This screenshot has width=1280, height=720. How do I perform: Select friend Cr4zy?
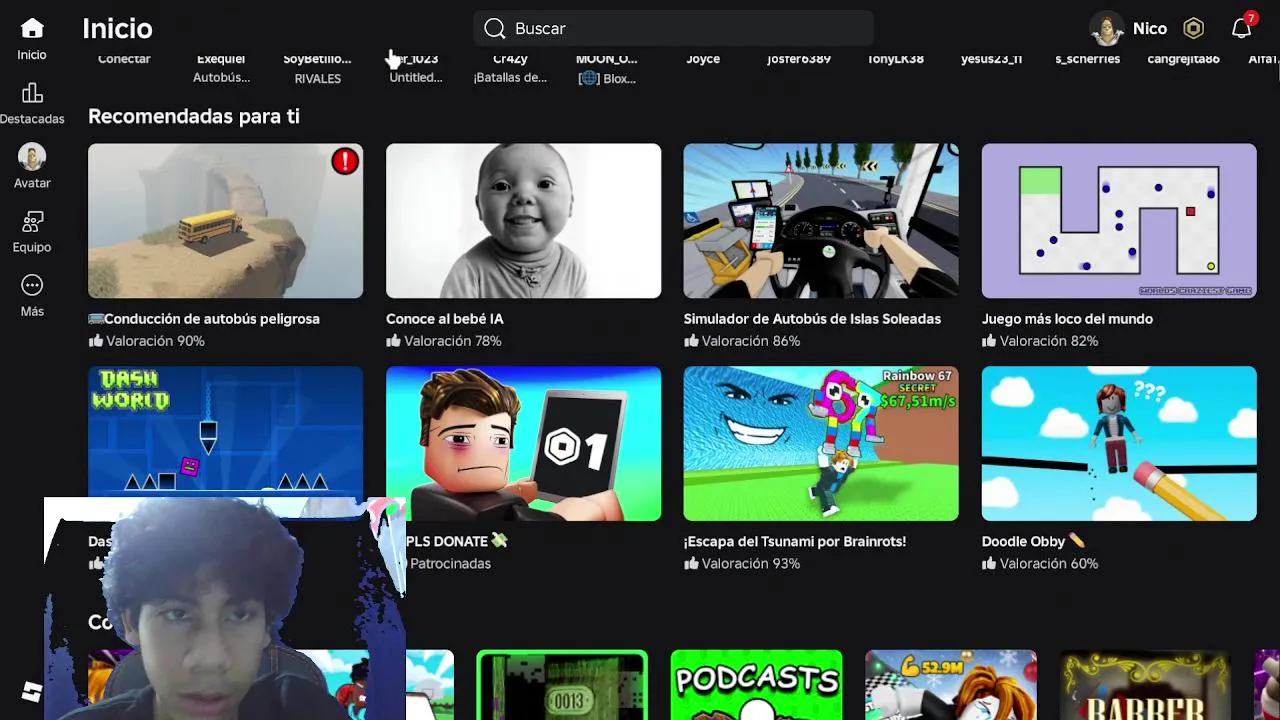pos(510,67)
